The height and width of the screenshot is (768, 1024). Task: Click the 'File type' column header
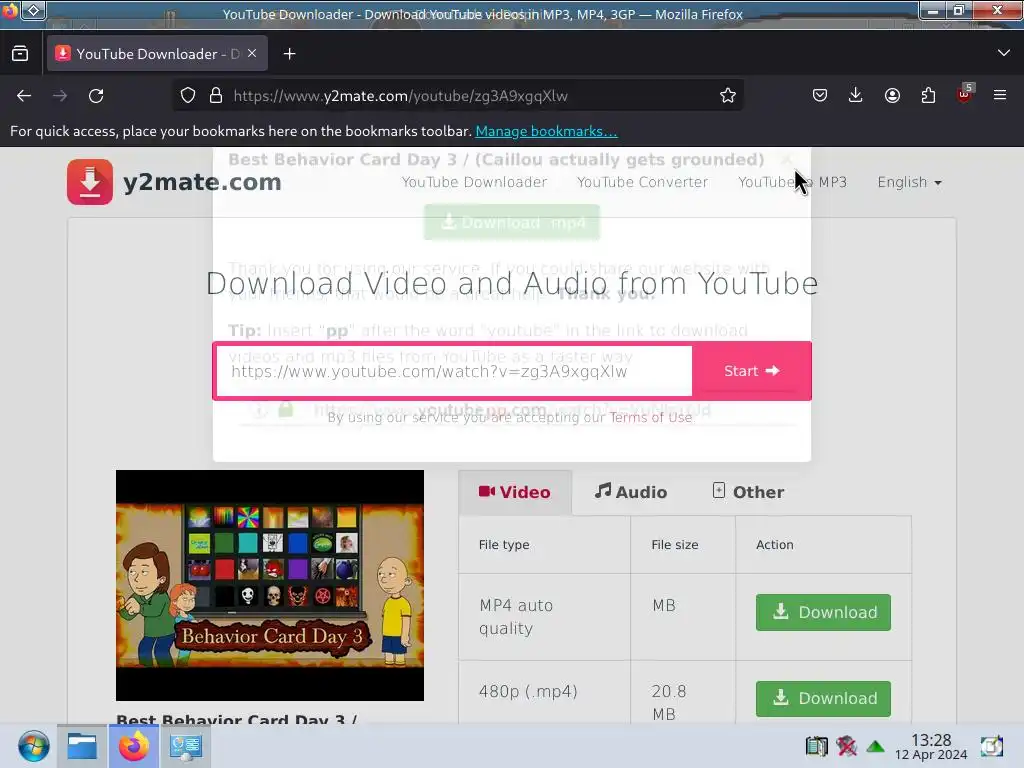pos(504,545)
